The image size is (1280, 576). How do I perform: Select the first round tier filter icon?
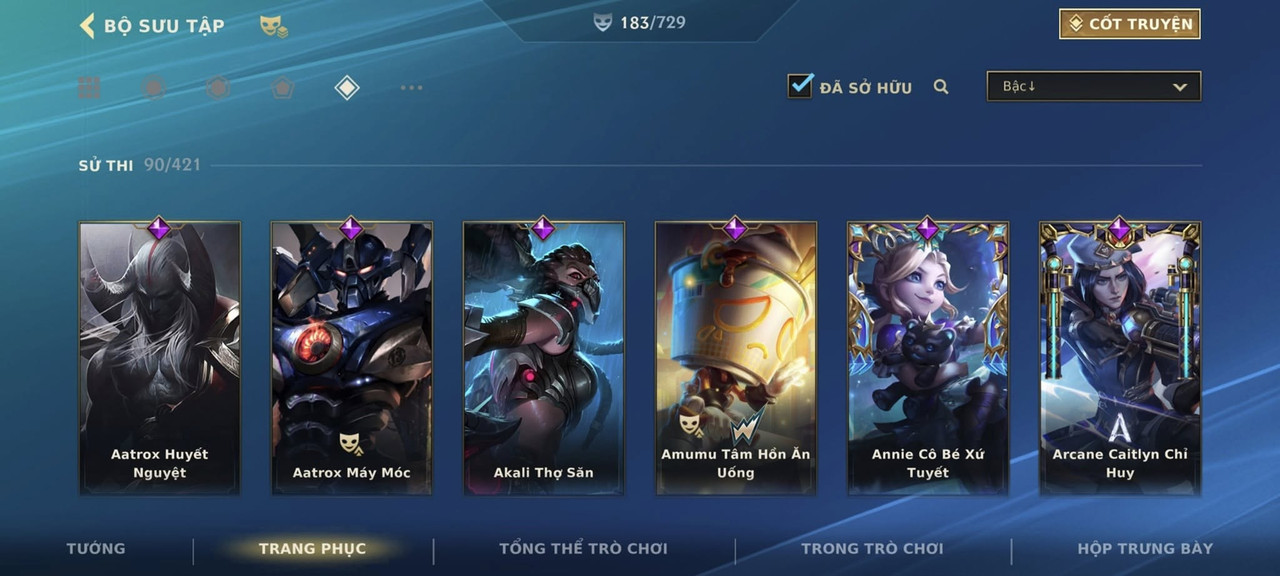(x=153, y=88)
